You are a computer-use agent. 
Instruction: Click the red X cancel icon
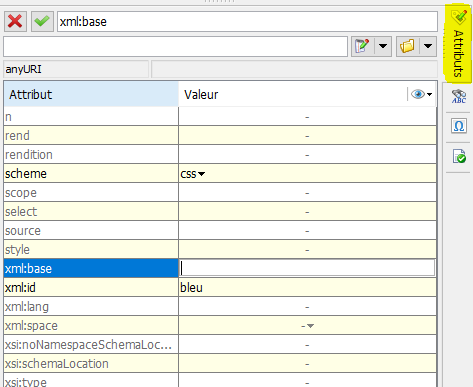click(x=15, y=22)
